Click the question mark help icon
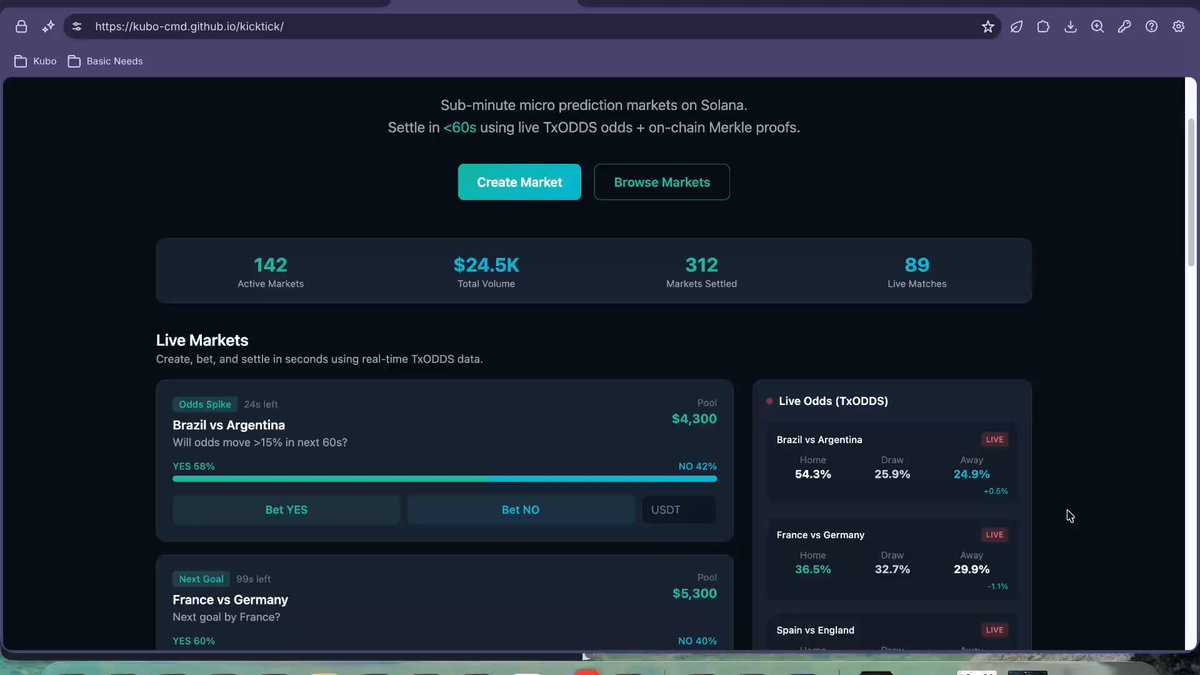This screenshot has height=675, width=1200. tap(1151, 27)
